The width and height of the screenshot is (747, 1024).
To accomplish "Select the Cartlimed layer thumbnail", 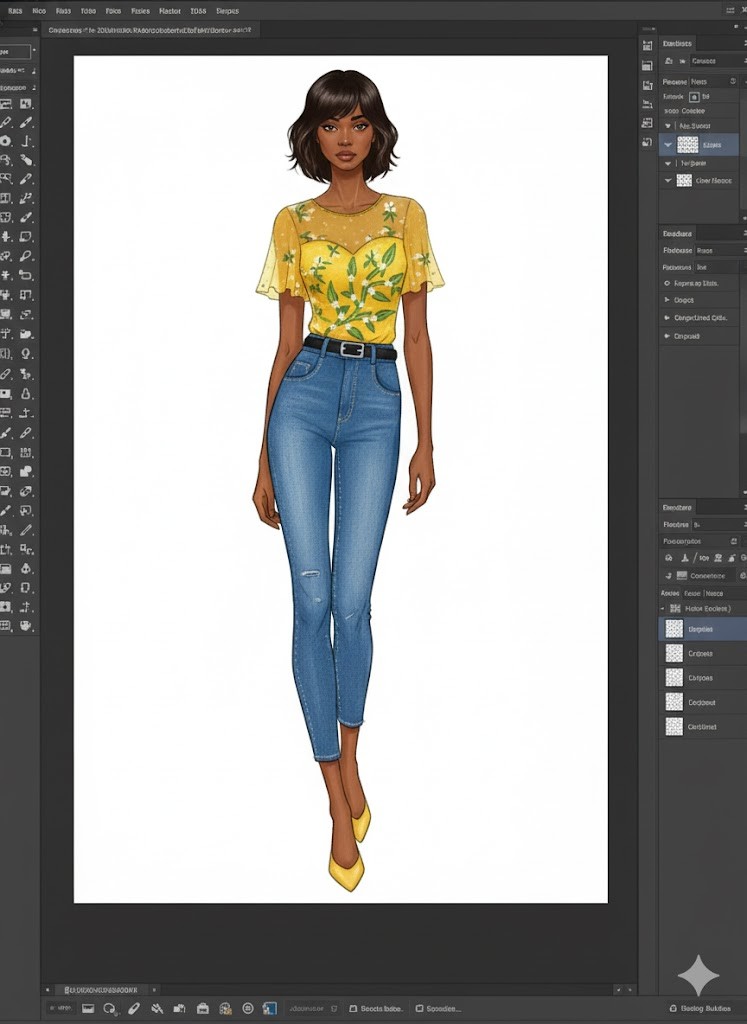I will (674, 727).
